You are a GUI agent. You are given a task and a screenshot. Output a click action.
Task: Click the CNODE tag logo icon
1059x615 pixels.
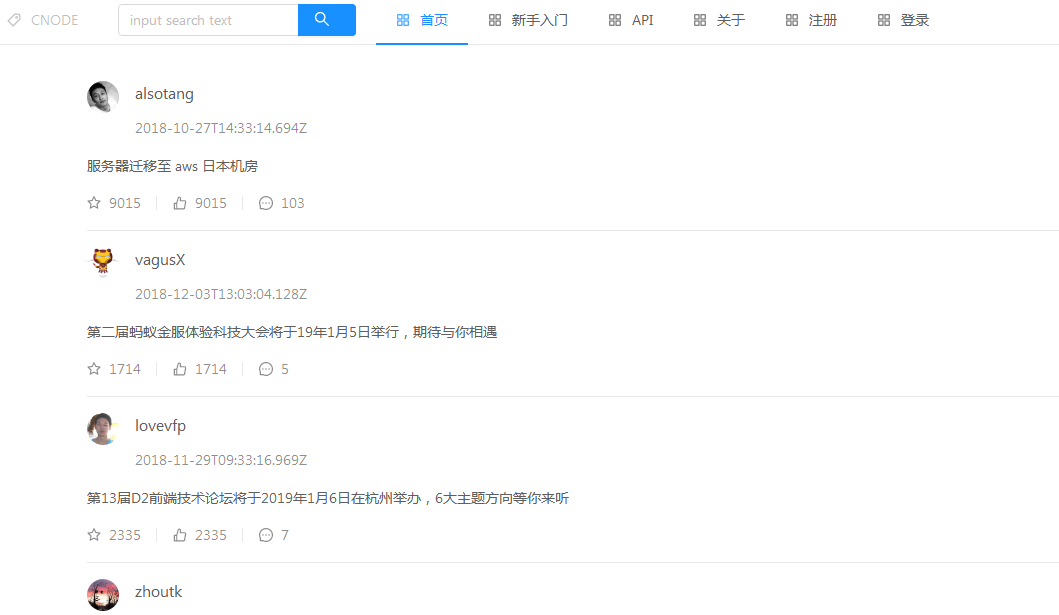(x=13, y=19)
